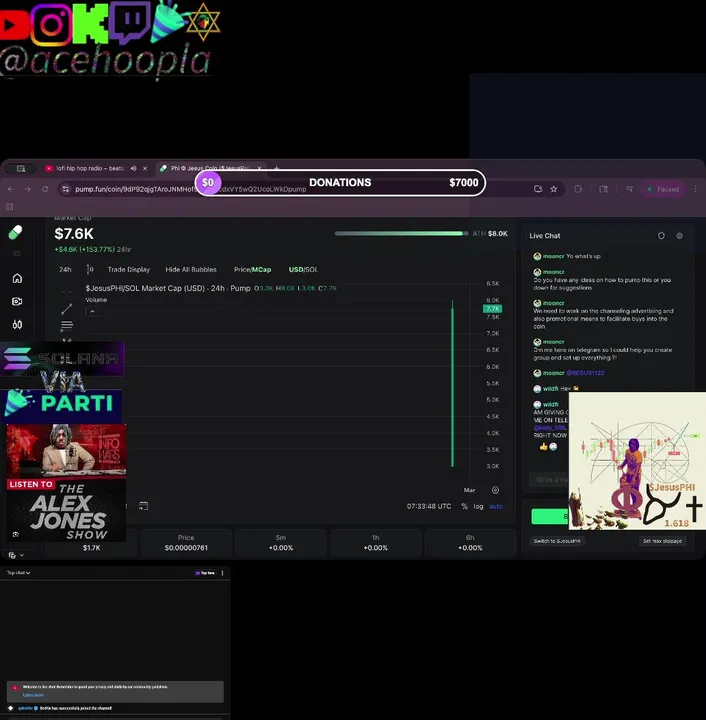Select the trend line drawing tool
The height and width of the screenshot is (720, 706).
(x=67, y=309)
